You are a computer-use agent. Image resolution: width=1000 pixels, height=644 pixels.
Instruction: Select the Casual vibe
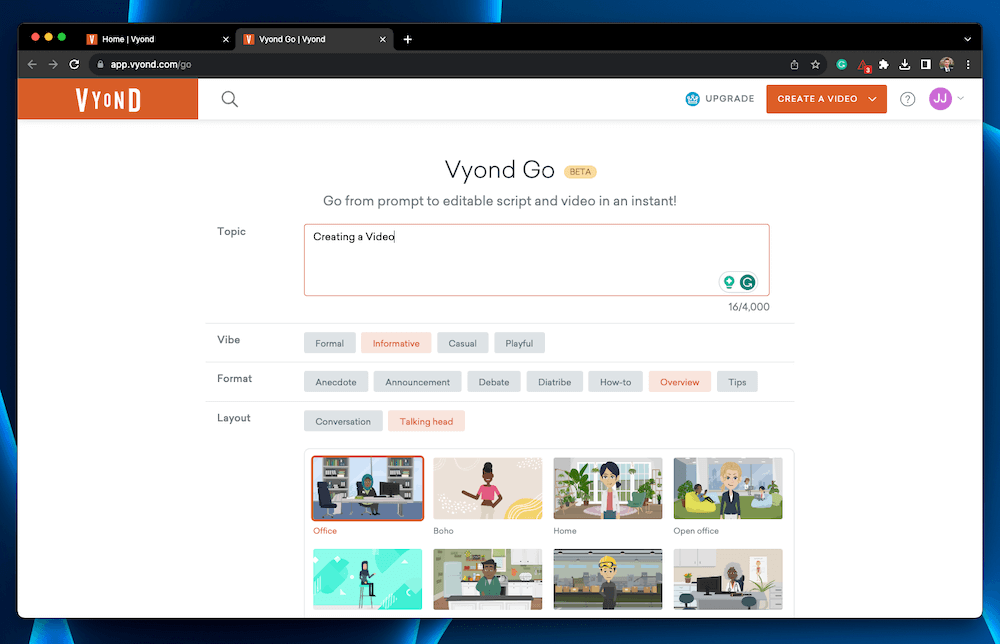click(462, 343)
